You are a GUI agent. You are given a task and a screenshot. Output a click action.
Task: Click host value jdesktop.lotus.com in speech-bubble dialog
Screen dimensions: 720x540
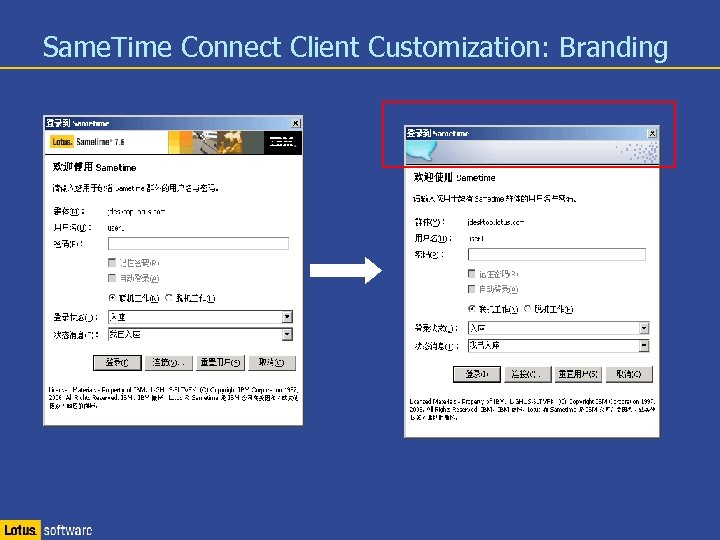click(496, 222)
